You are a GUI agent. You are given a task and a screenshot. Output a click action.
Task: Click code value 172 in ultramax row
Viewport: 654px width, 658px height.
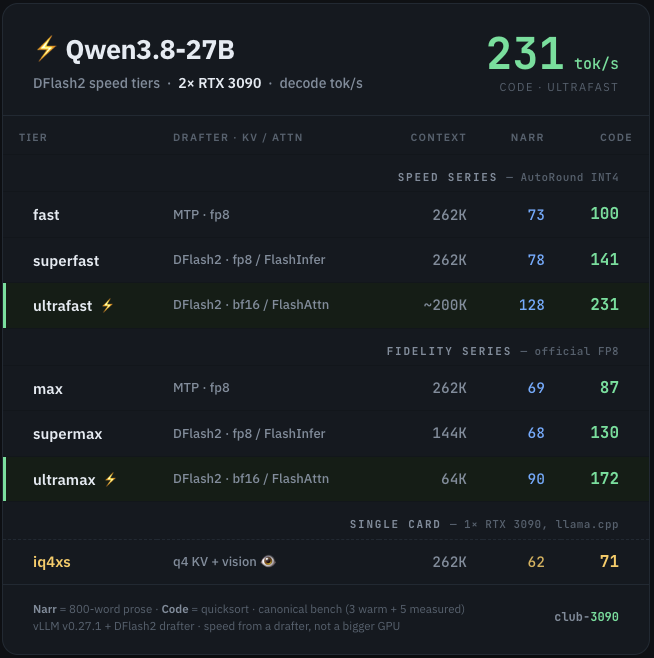(604, 478)
